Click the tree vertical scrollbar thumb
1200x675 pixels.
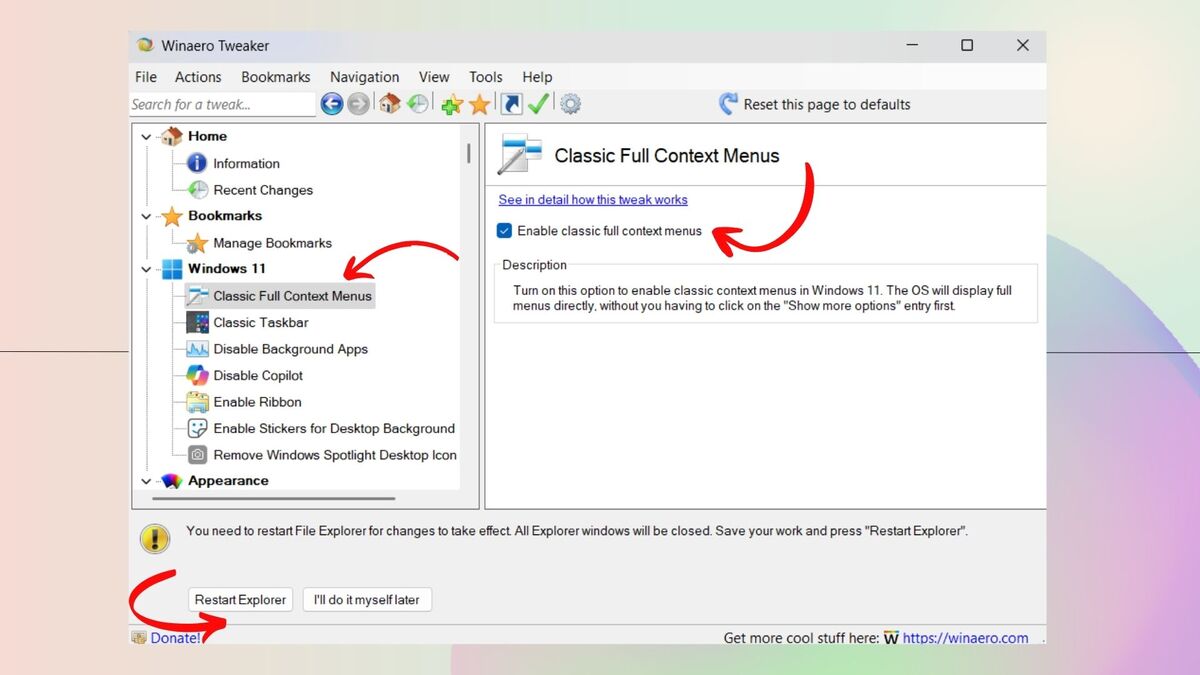coord(468,153)
